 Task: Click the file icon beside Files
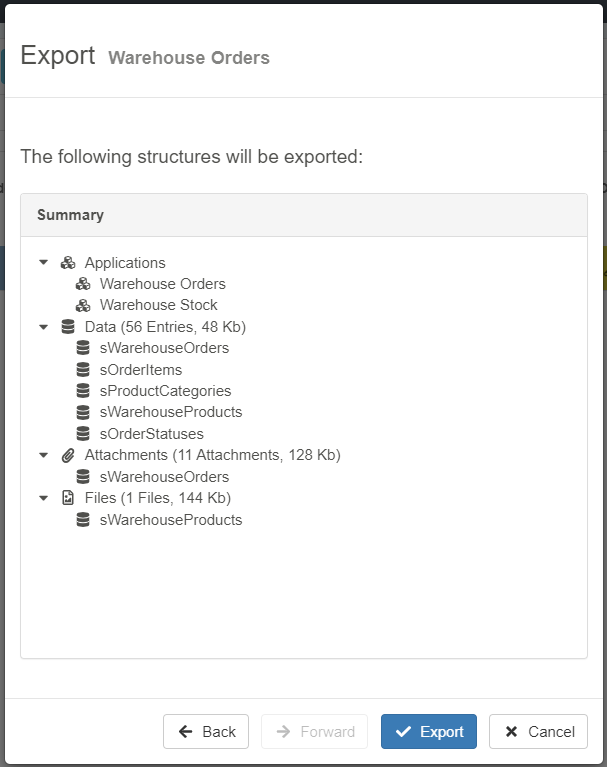68,498
